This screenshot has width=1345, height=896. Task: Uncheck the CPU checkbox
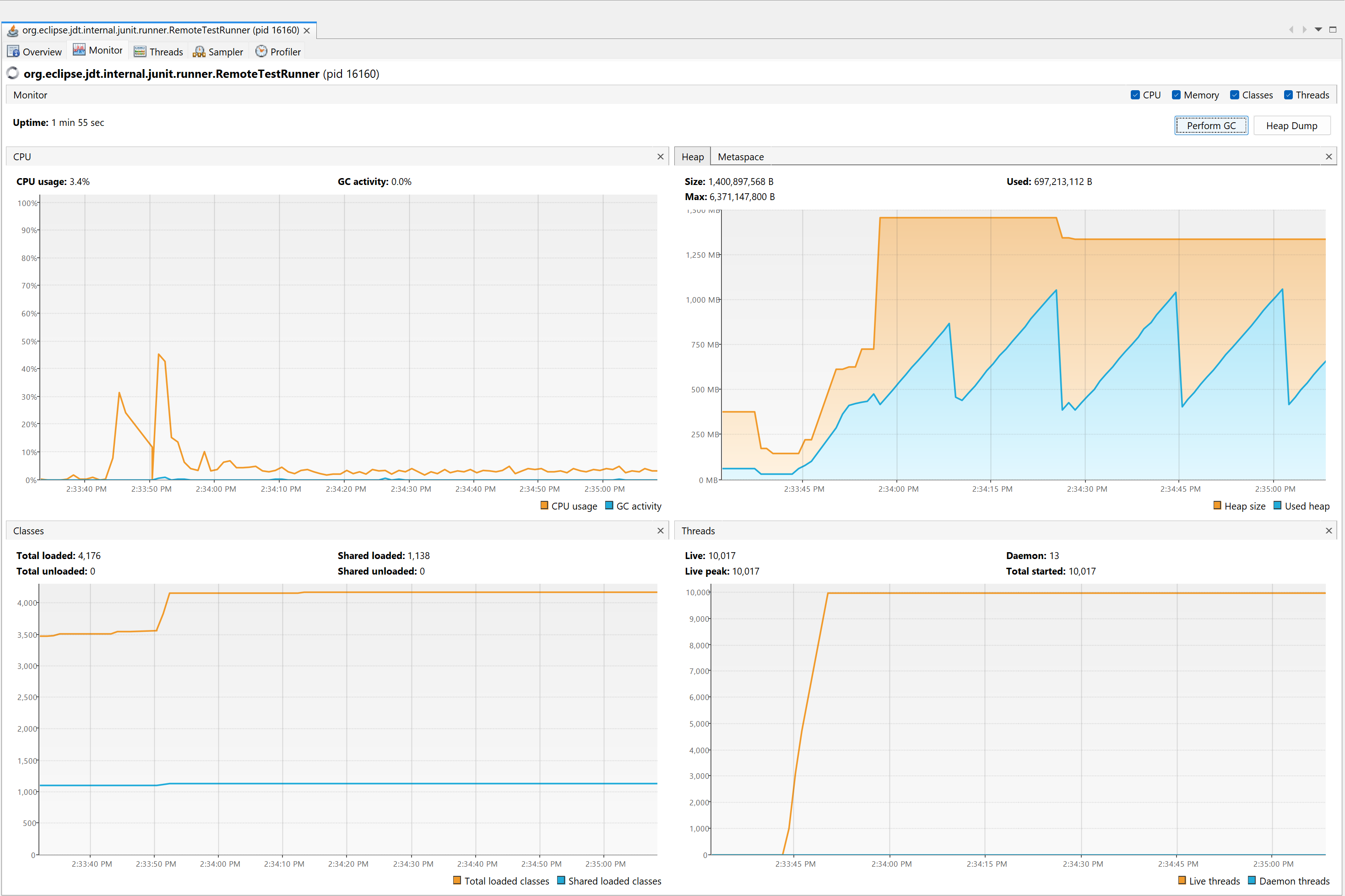[x=1135, y=95]
